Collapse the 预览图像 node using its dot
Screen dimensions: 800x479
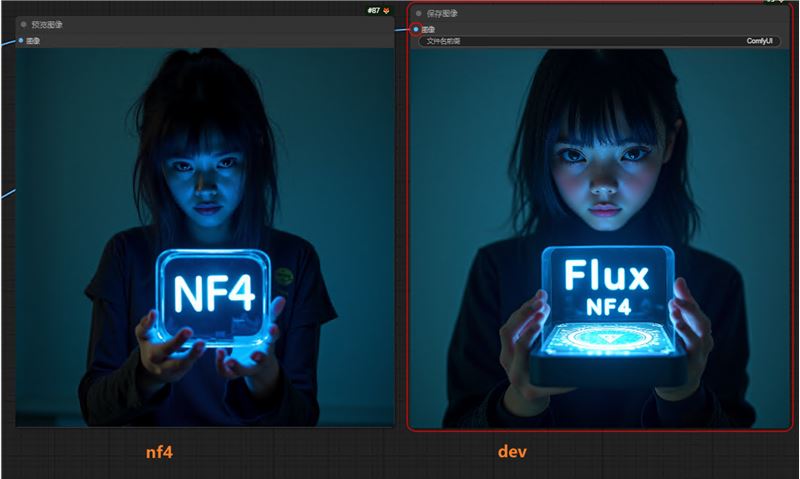tap(23, 24)
